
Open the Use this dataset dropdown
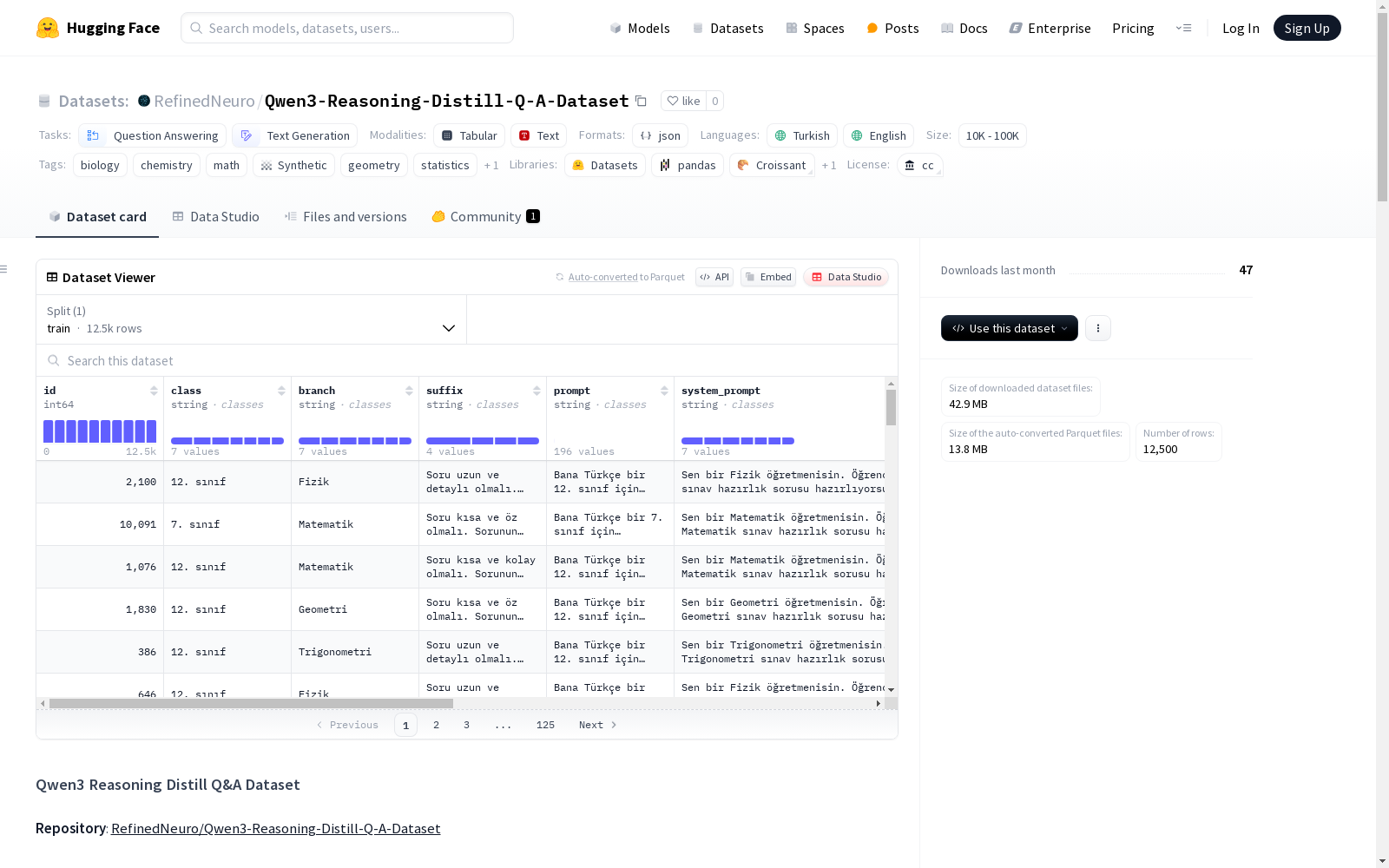[x=1009, y=328]
